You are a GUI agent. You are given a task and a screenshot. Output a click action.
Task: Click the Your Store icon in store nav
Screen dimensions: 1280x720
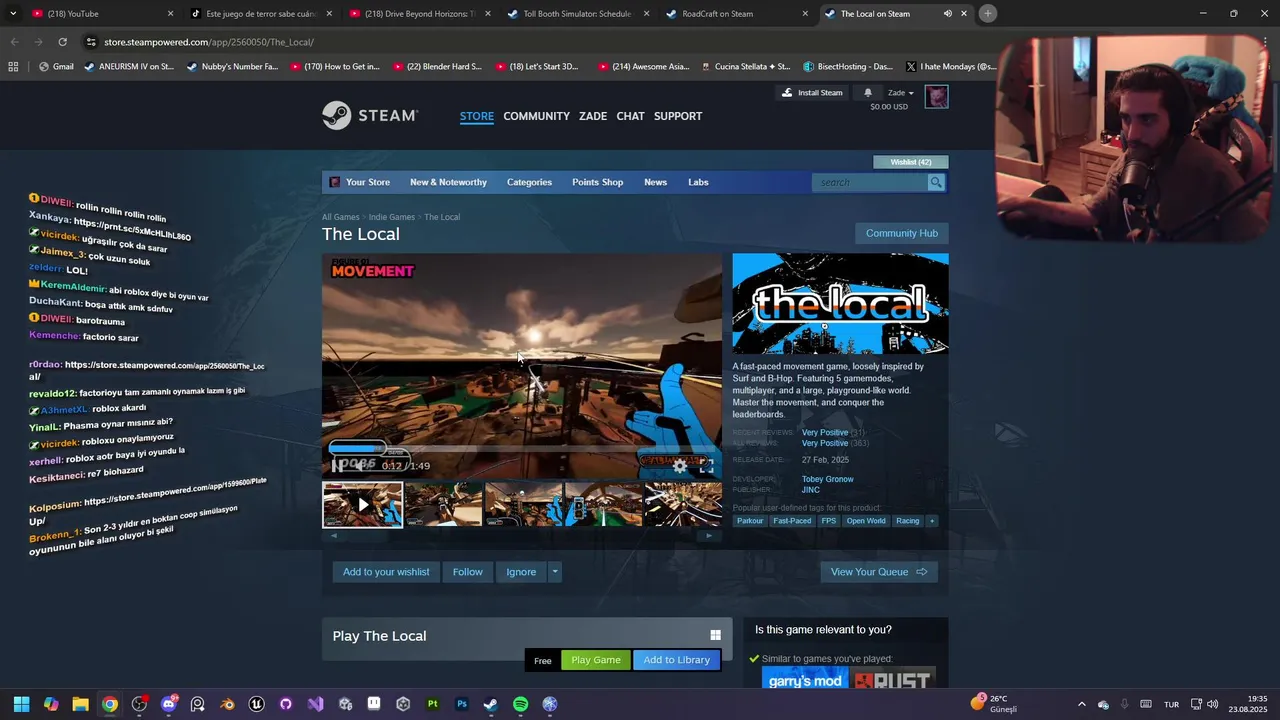[335, 182]
